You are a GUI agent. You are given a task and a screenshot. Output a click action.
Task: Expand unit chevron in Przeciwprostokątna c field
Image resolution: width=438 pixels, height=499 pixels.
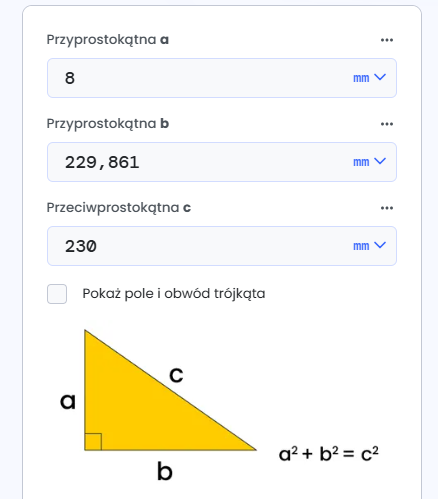pos(380,245)
